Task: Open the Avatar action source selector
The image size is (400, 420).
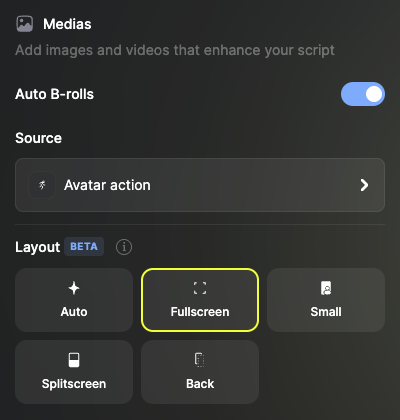Action: click(x=200, y=185)
